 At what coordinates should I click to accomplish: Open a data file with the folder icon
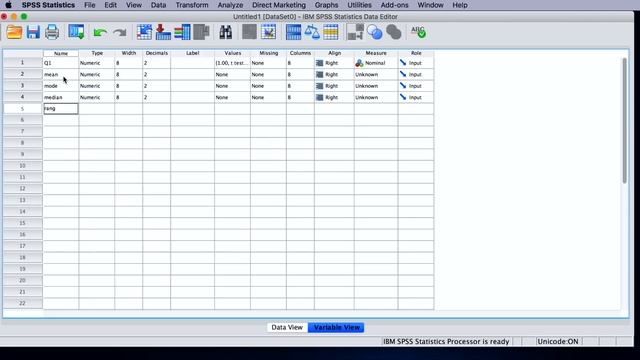(x=14, y=32)
